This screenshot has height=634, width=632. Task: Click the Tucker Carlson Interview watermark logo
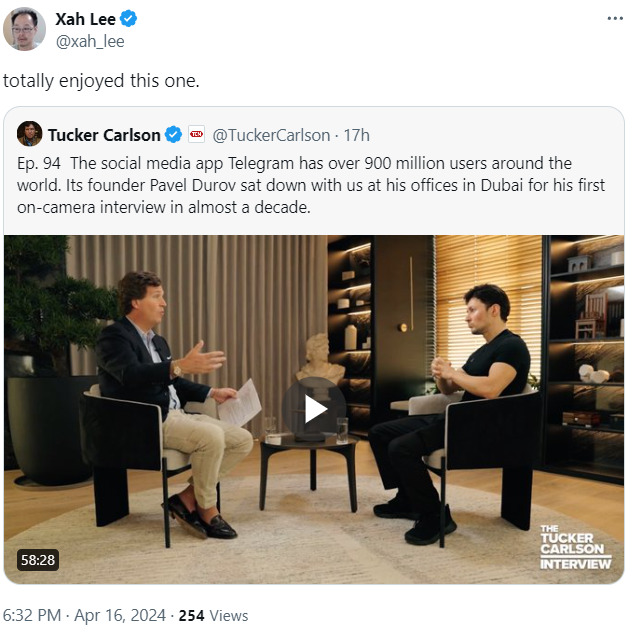(x=574, y=547)
